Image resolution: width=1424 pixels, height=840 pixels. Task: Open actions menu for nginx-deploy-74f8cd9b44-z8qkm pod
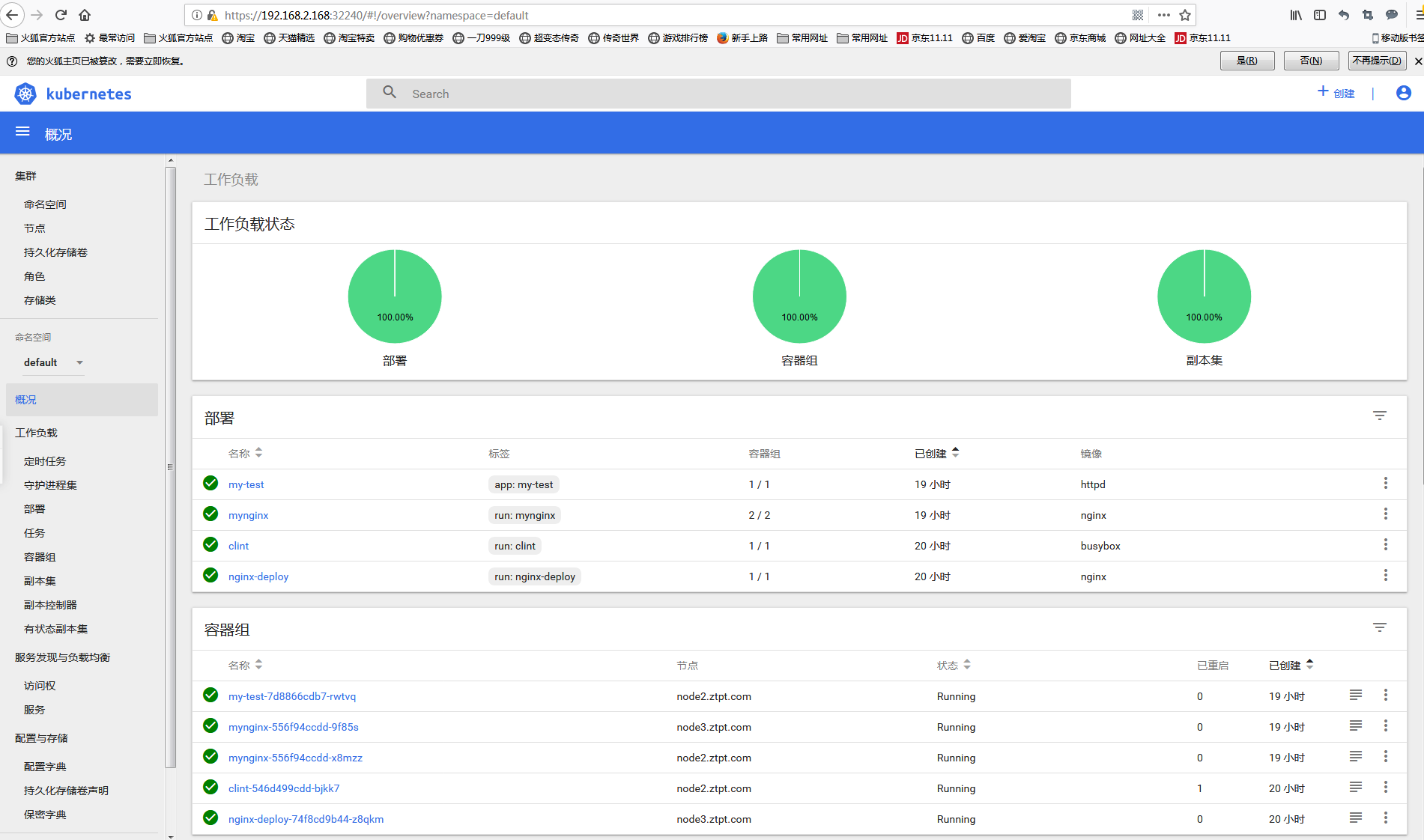1385,818
